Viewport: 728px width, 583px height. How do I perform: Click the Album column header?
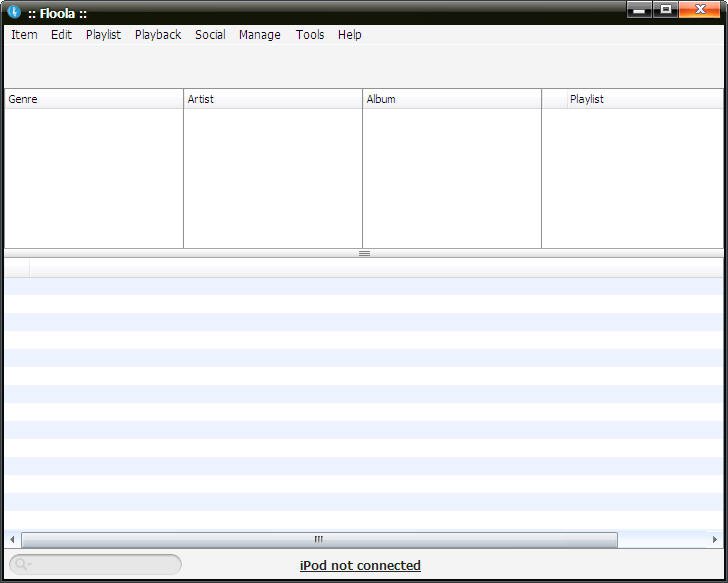coord(452,99)
